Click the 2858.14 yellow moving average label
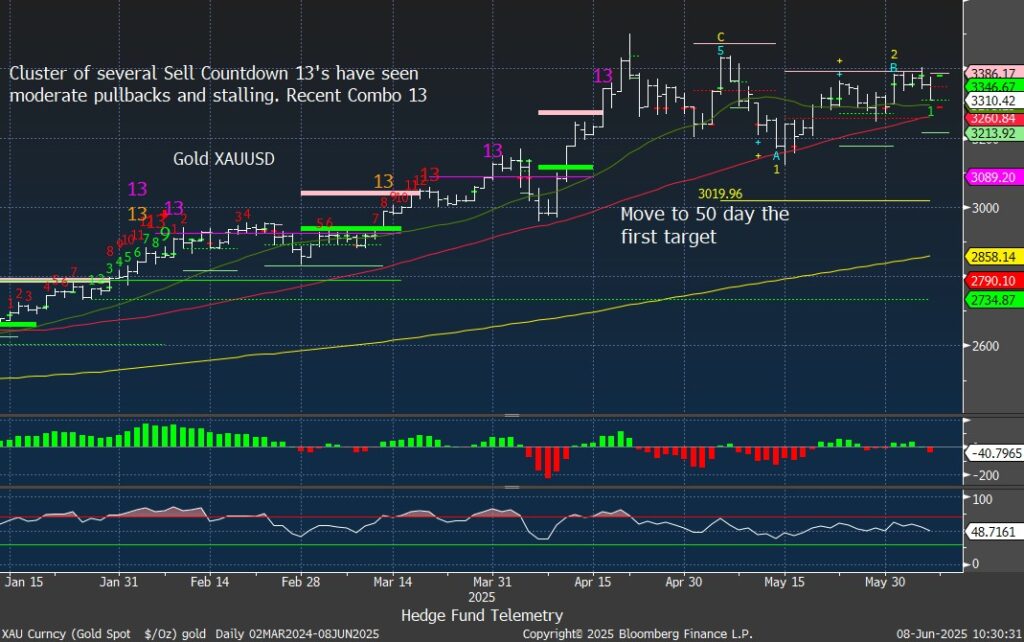Viewport: 1024px width, 642px height. tap(993, 257)
